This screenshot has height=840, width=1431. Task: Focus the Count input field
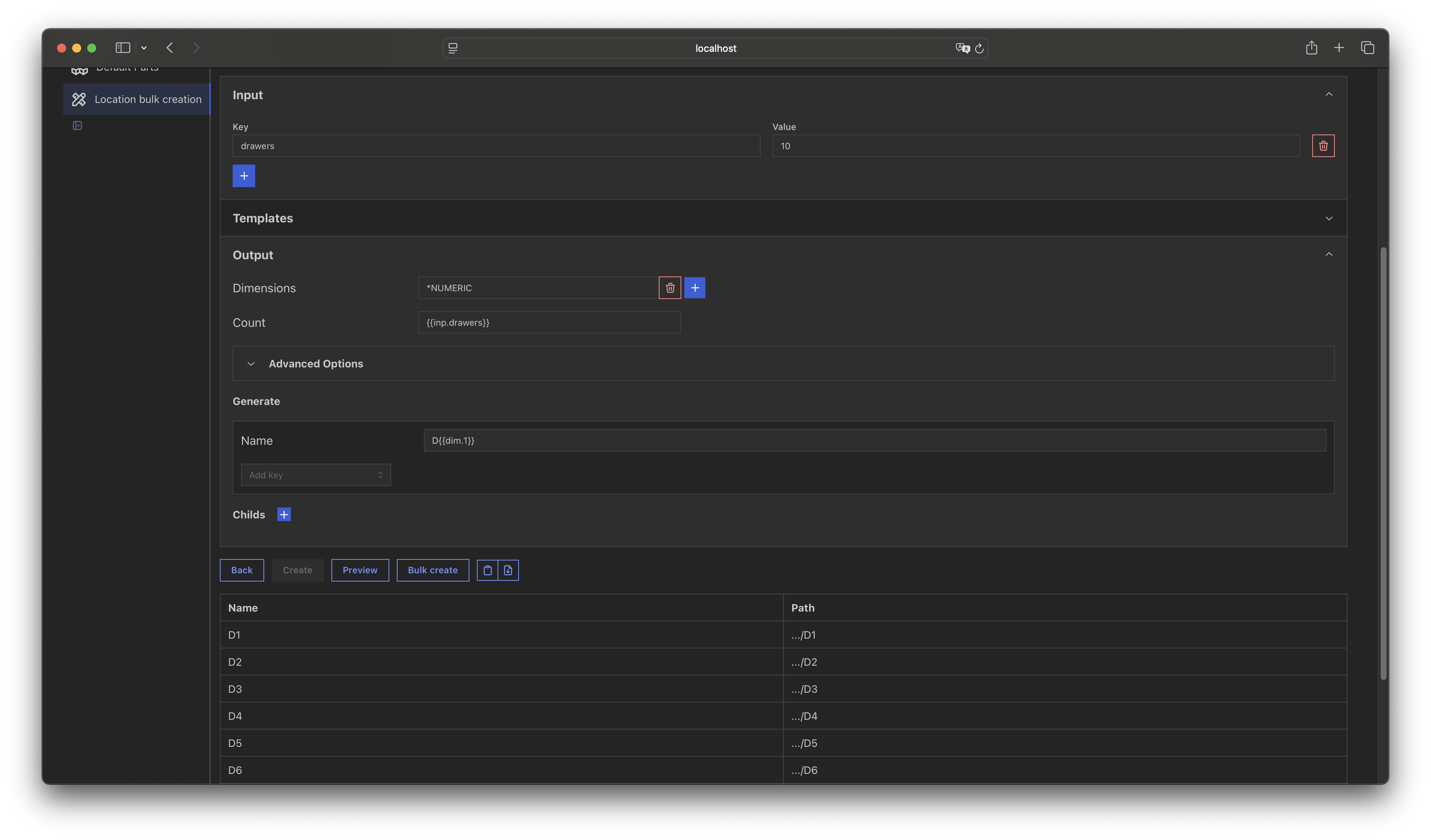tap(549, 322)
